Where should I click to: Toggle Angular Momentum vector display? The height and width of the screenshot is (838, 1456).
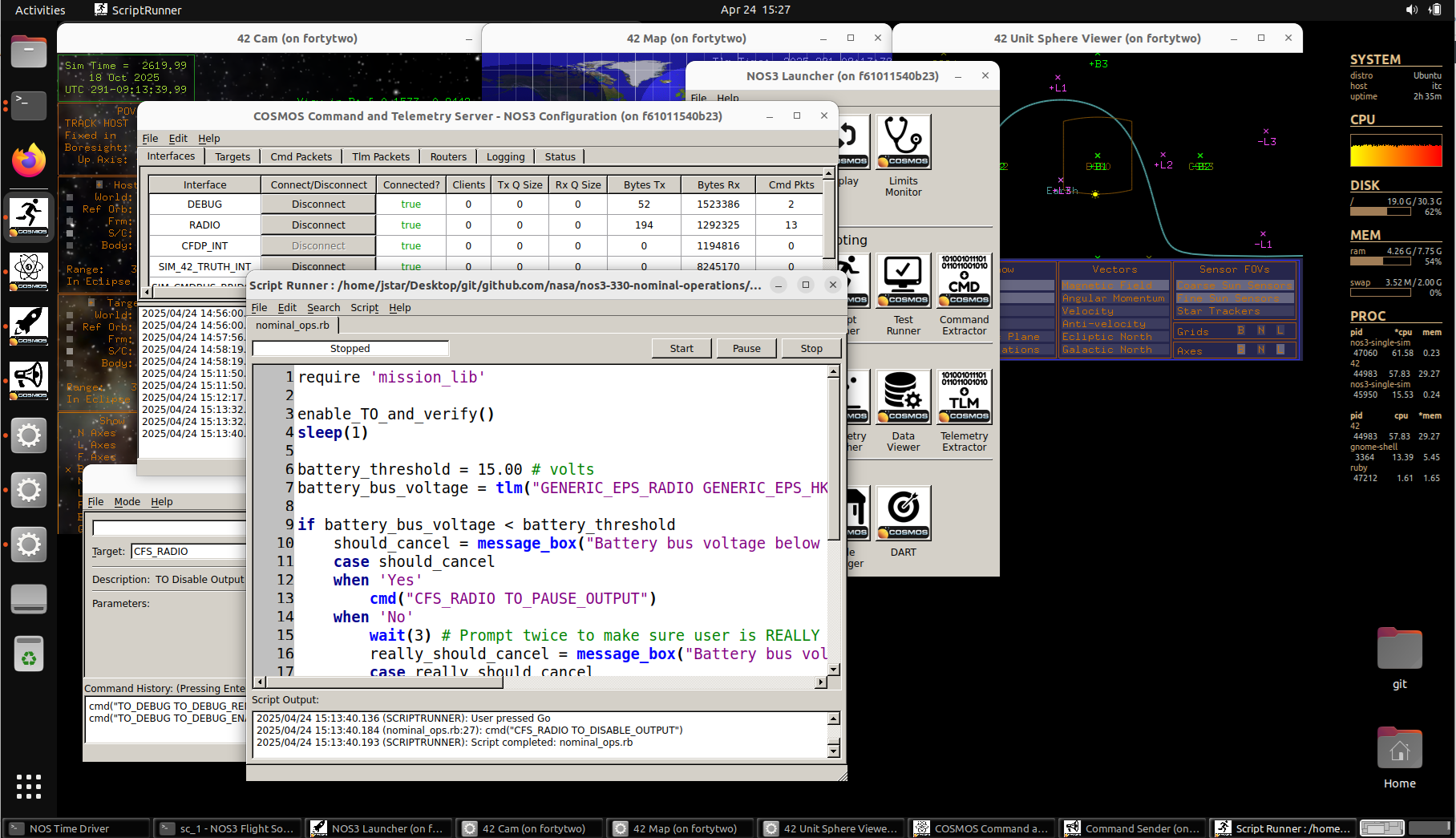tap(1113, 298)
